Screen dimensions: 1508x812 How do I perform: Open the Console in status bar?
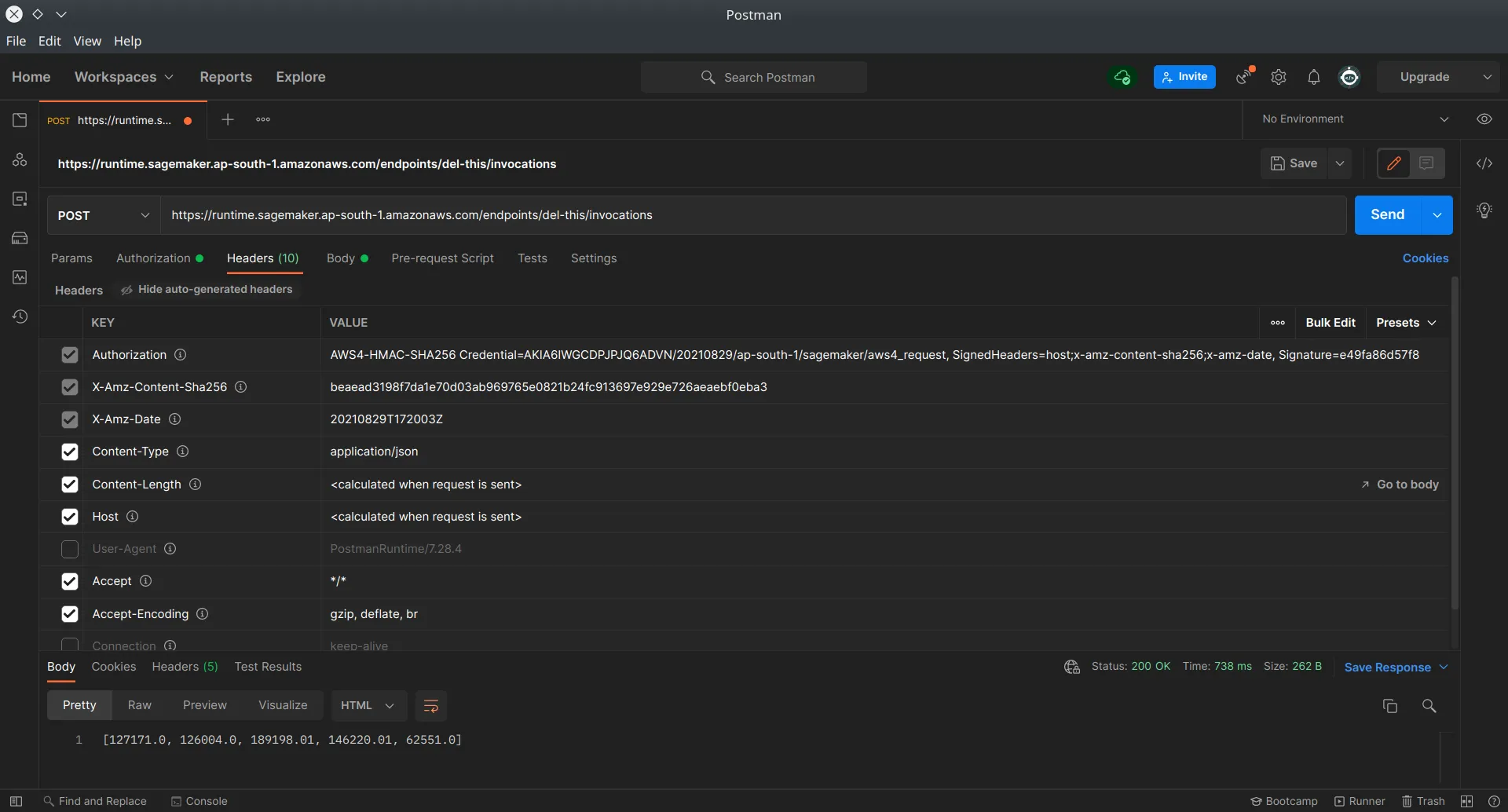199,801
